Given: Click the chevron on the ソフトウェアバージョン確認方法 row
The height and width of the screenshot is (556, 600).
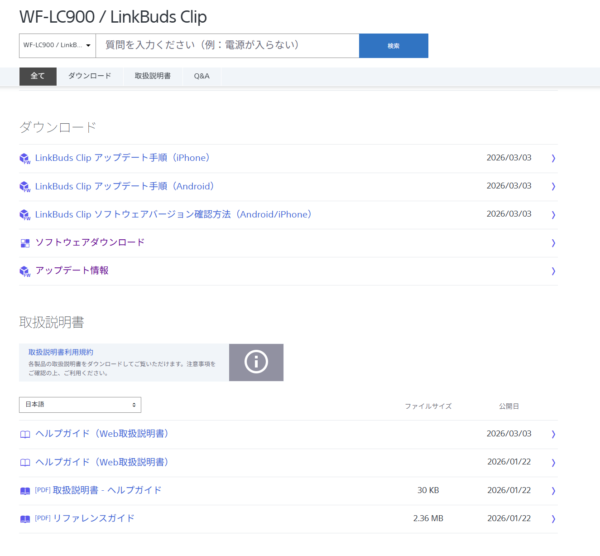Looking at the screenshot, I should coord(553,215).
